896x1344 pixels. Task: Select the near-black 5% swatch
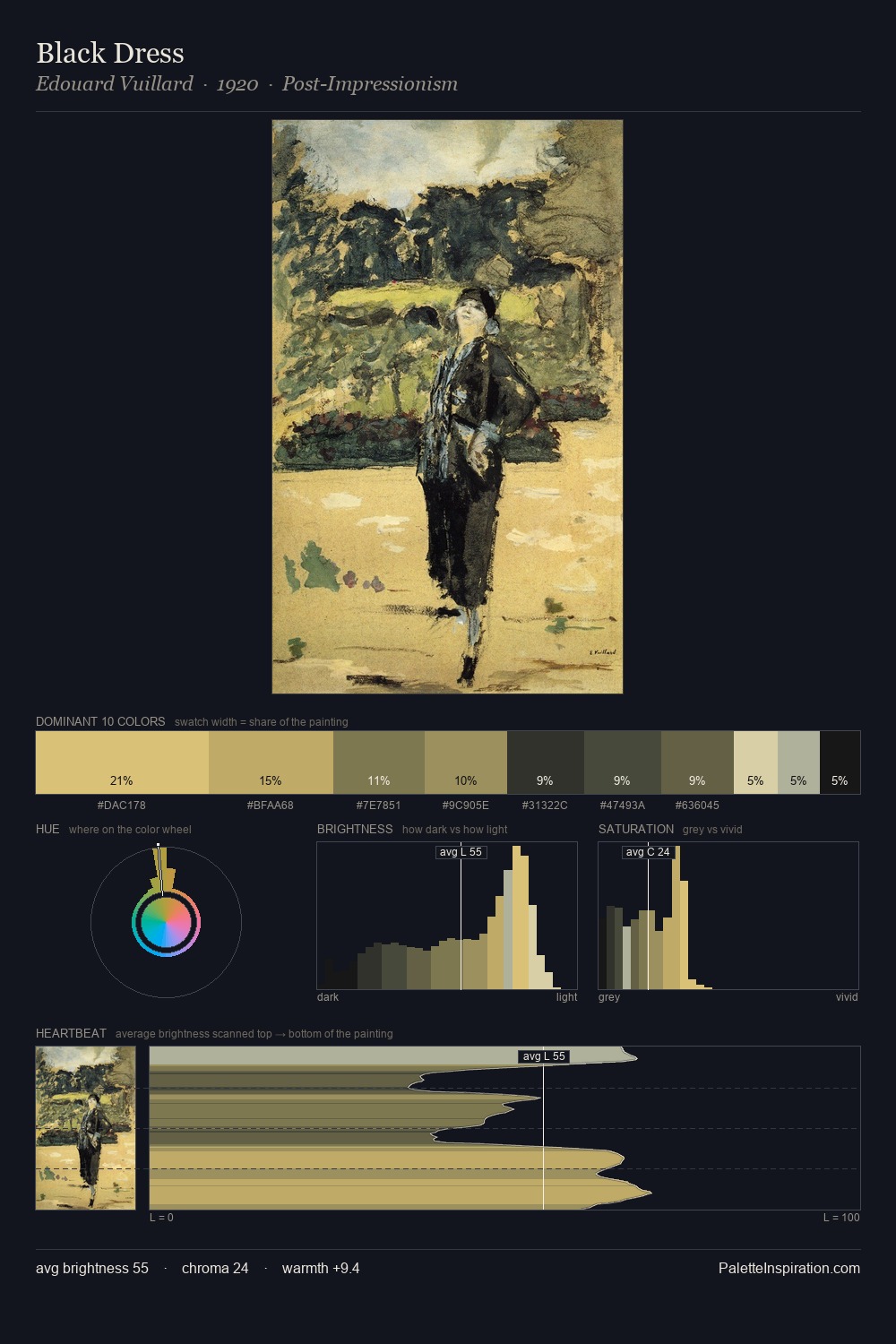click(840, 762)
